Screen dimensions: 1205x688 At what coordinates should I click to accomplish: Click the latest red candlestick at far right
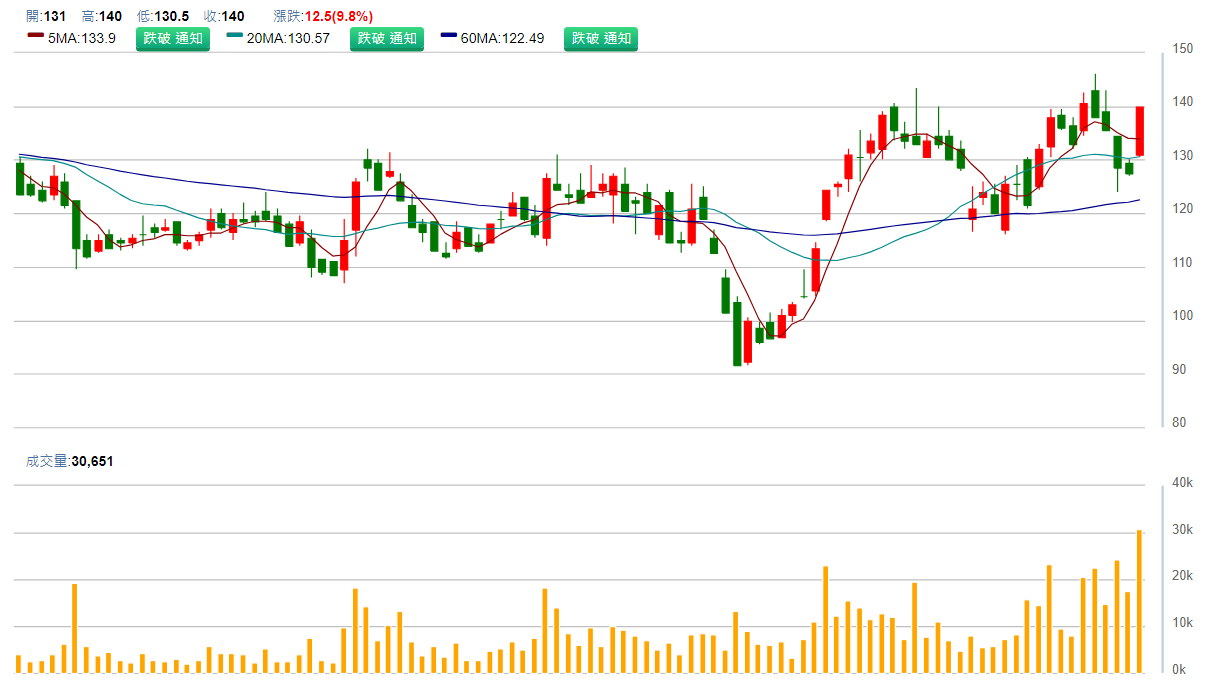coord(1140,131)
